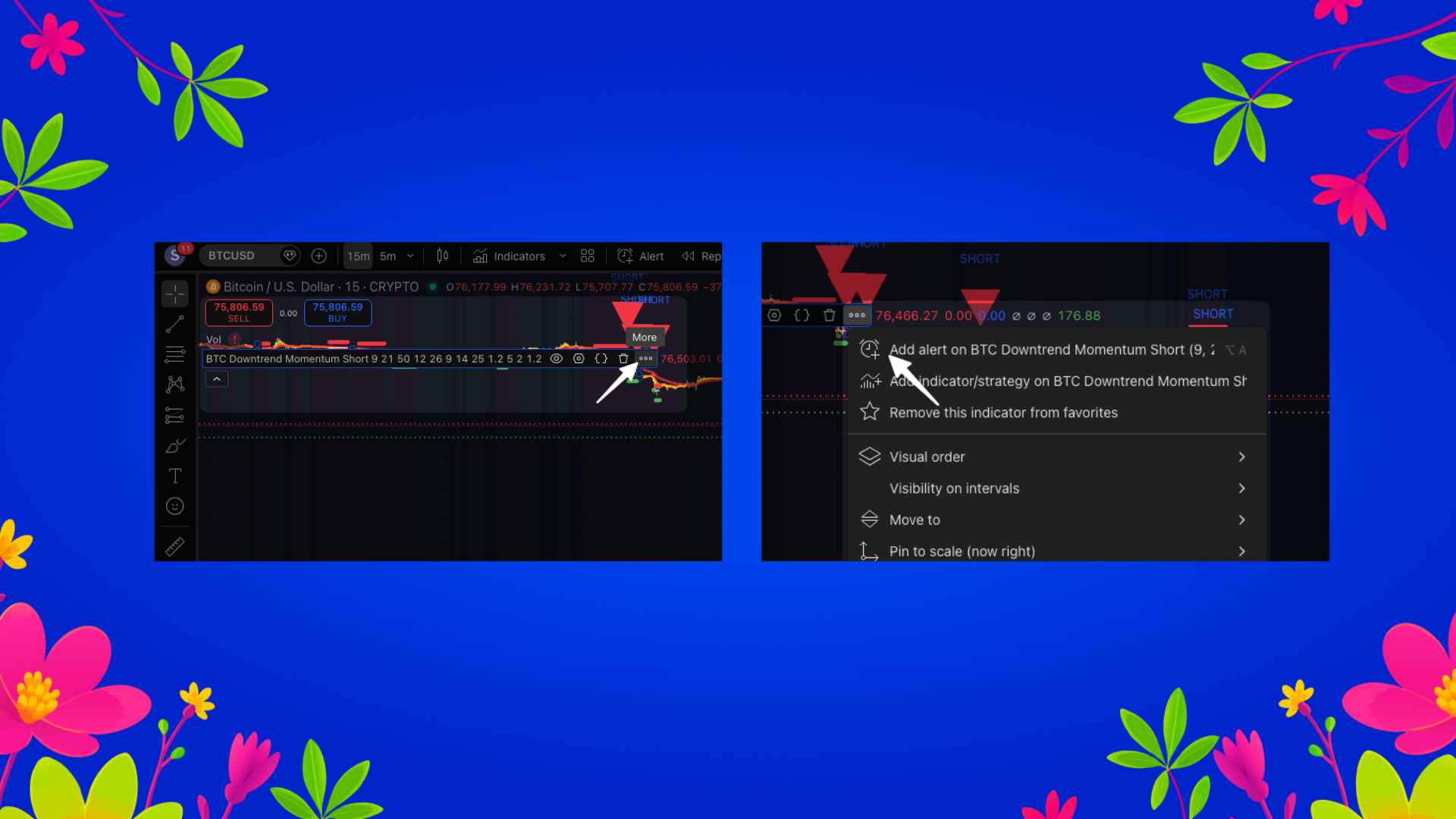Image resolution: width=1456 pixels, height=819 pixels.
Task: Select the ruler measure tool
Action: pos(175,547)
